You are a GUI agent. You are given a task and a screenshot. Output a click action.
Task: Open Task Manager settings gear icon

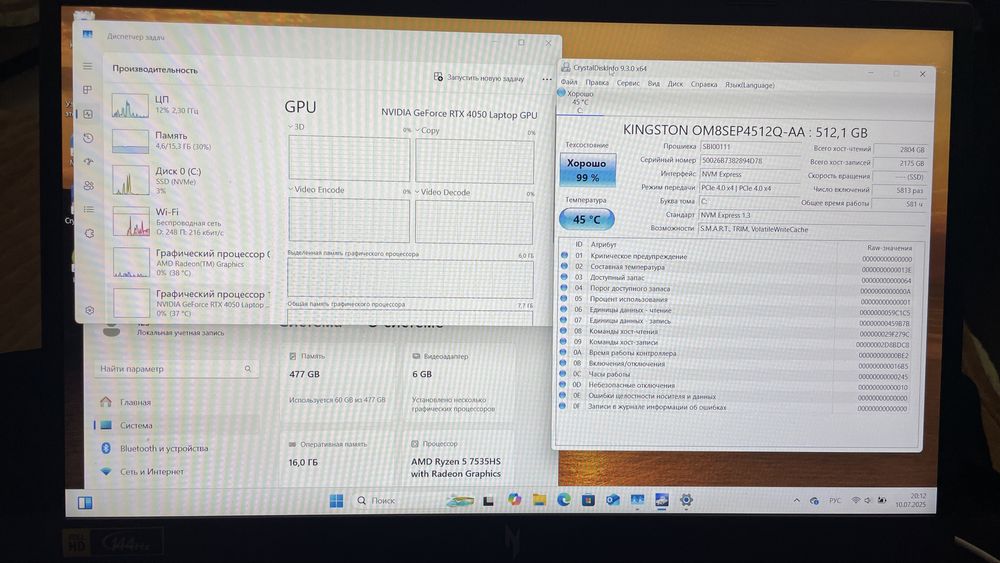89,310
